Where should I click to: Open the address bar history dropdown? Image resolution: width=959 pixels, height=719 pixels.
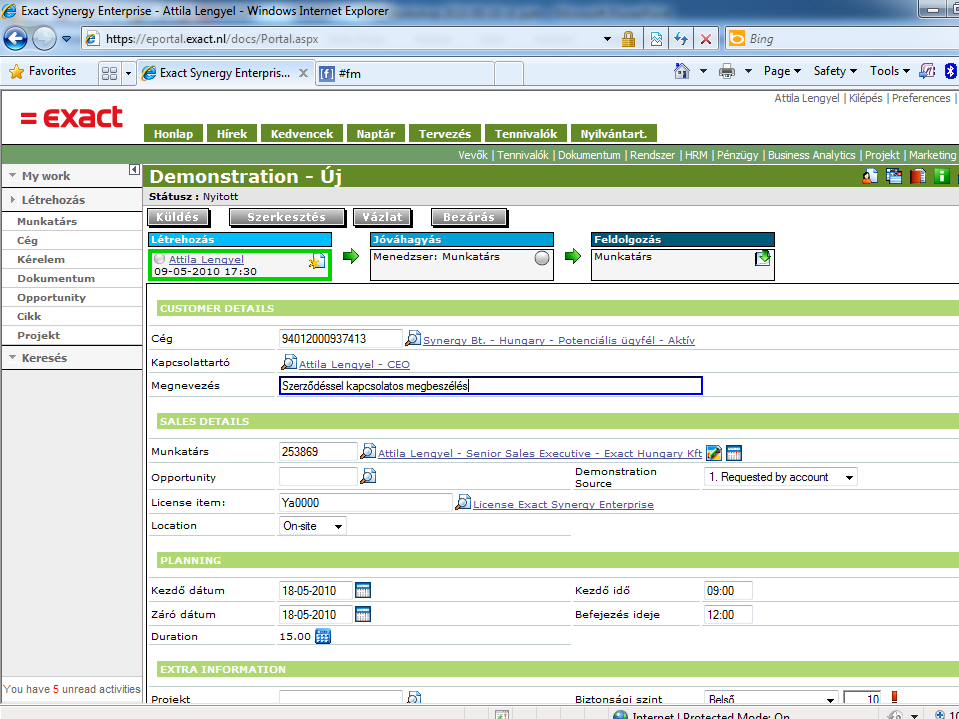(x=607, y=39)
